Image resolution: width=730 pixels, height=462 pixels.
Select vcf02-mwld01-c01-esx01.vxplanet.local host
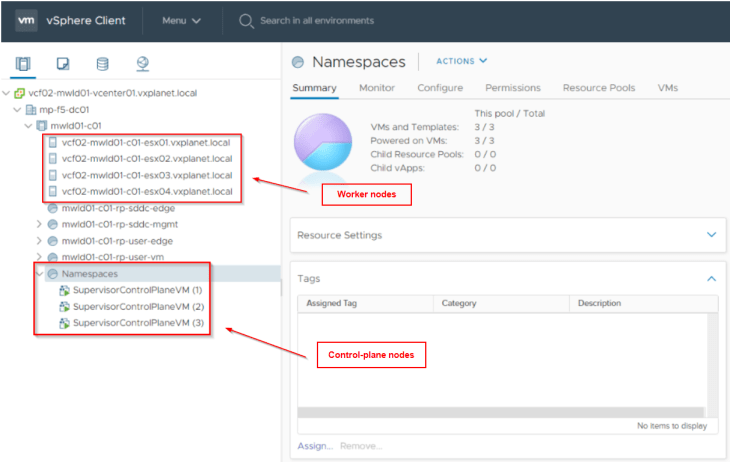pos(146,143)
